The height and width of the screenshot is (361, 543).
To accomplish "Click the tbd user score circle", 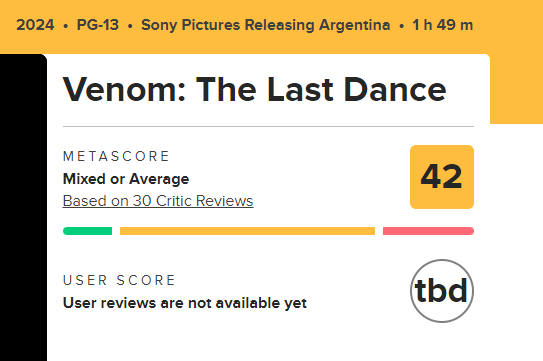I will pos(442,291).
